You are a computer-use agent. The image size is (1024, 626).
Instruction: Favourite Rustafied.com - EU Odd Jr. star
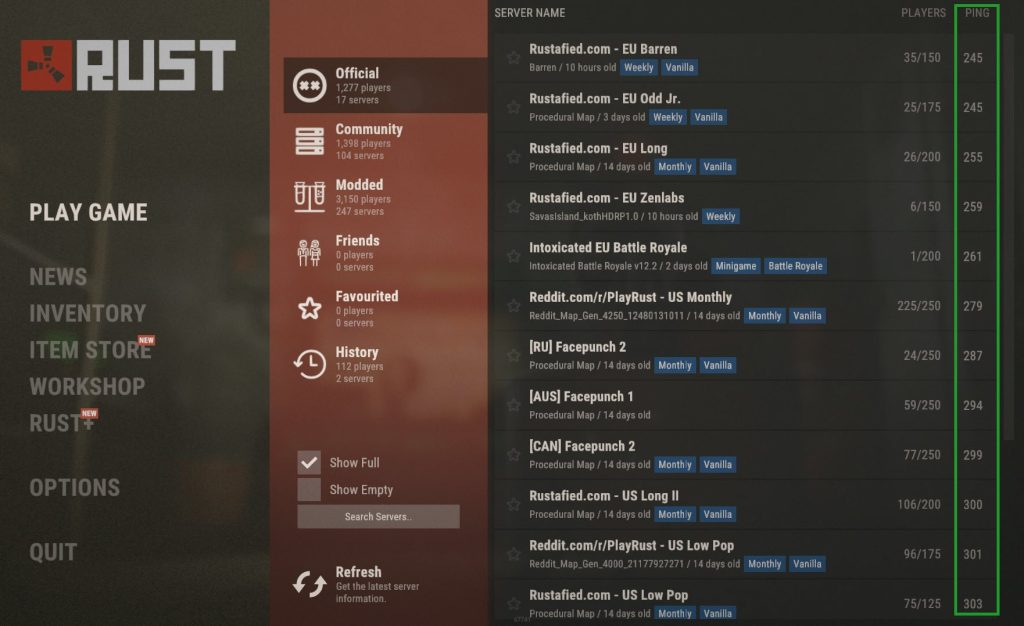pos(514,107)
